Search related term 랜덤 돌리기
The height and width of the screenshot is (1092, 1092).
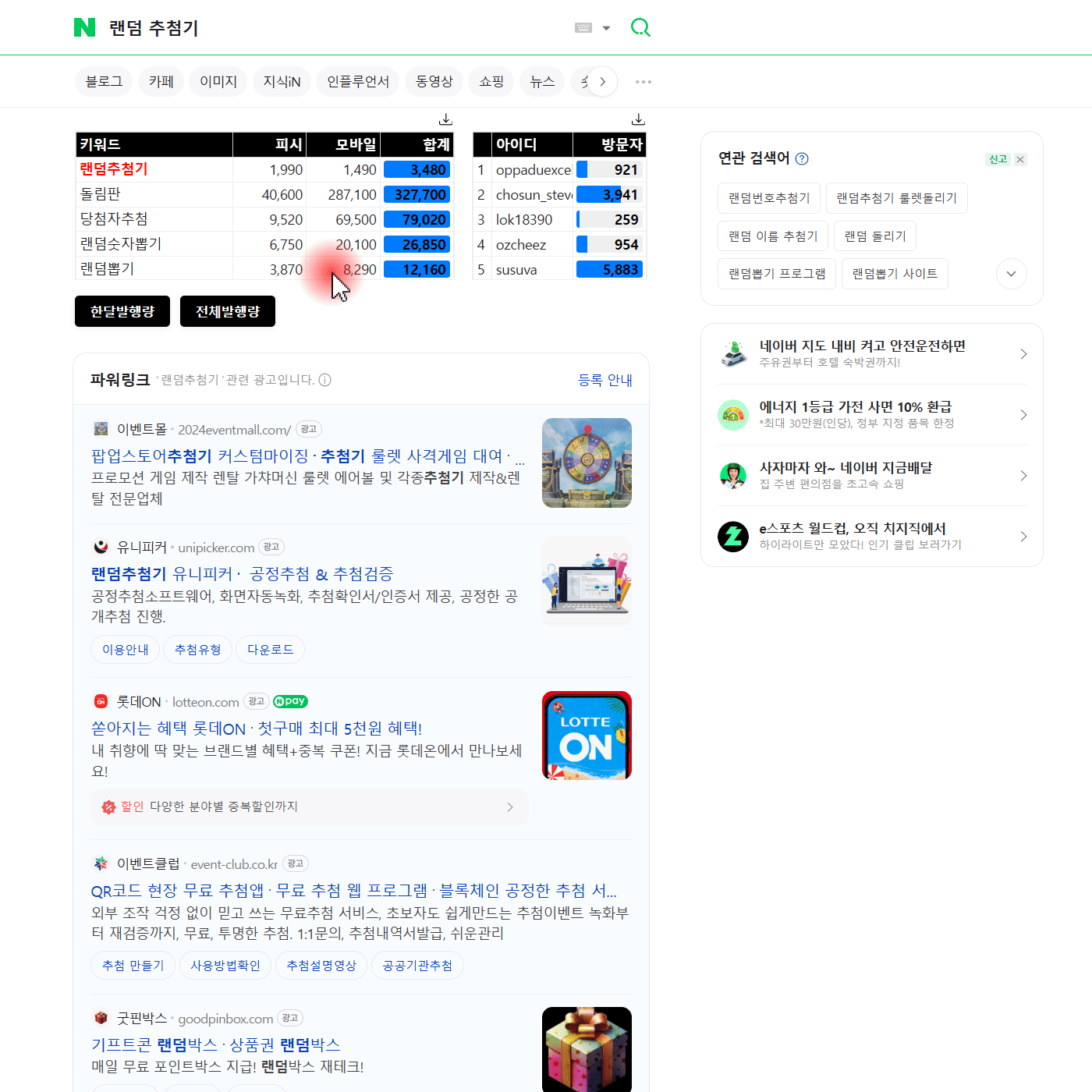(875, 236)
